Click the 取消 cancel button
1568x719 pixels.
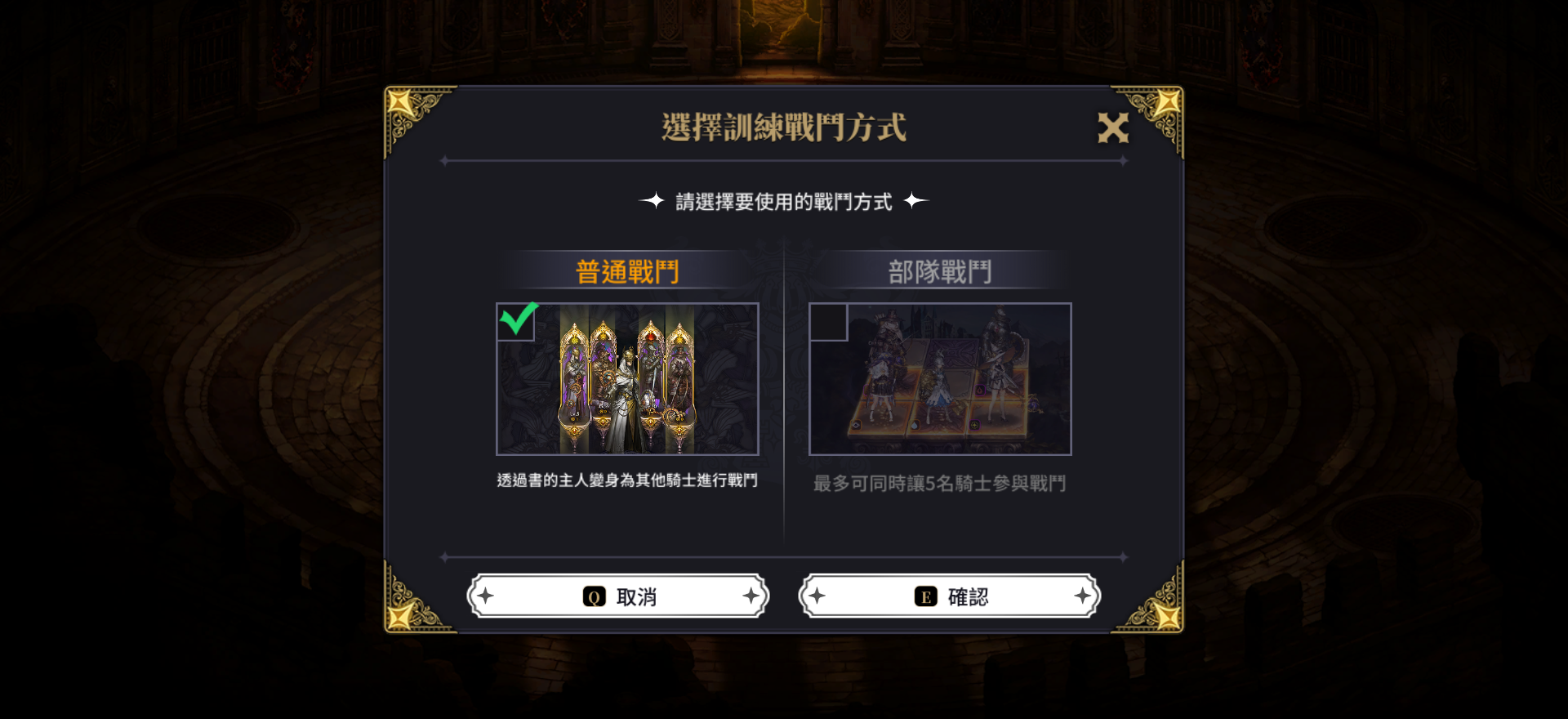[618, 596]
